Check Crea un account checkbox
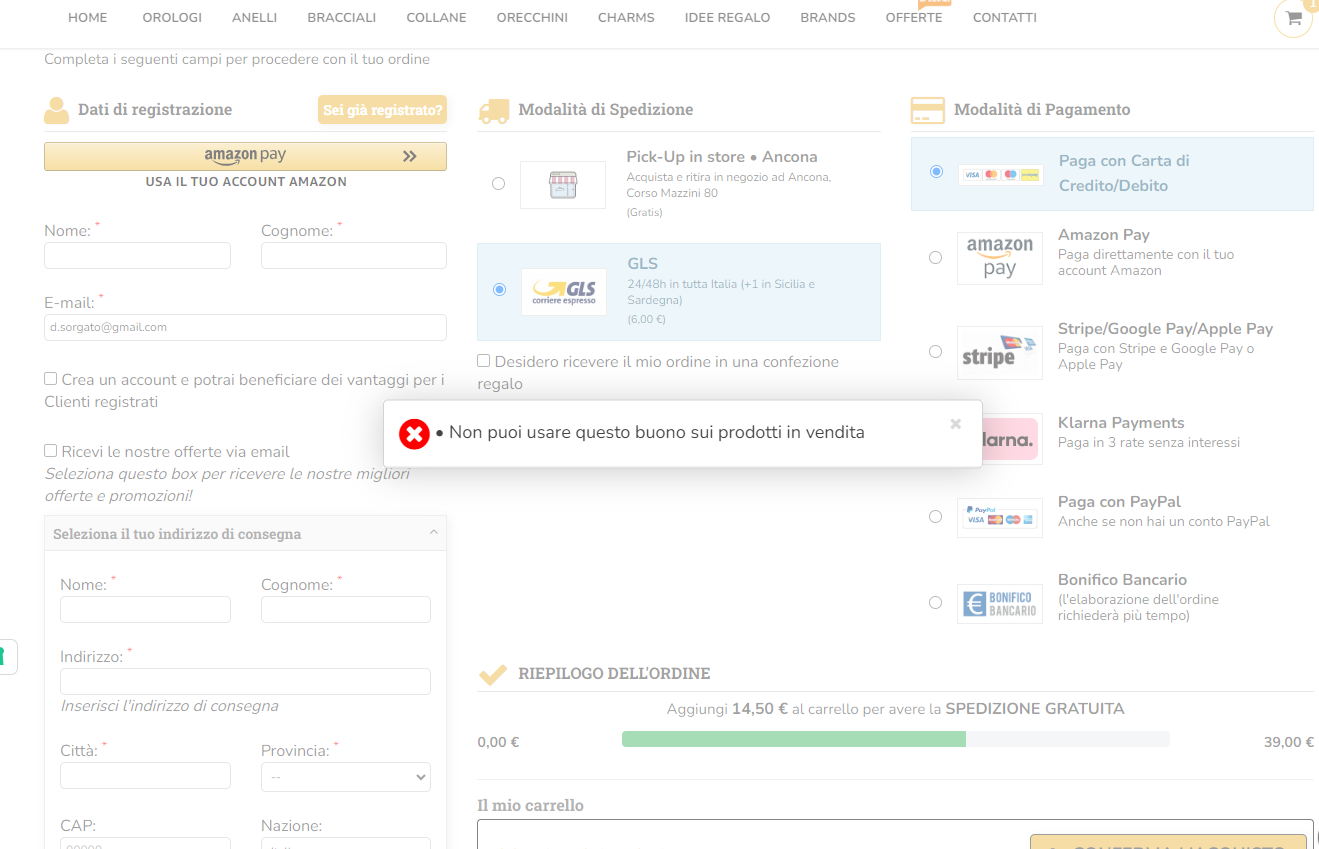Viewport: 1319px width, 849px height. pos(50,379)
